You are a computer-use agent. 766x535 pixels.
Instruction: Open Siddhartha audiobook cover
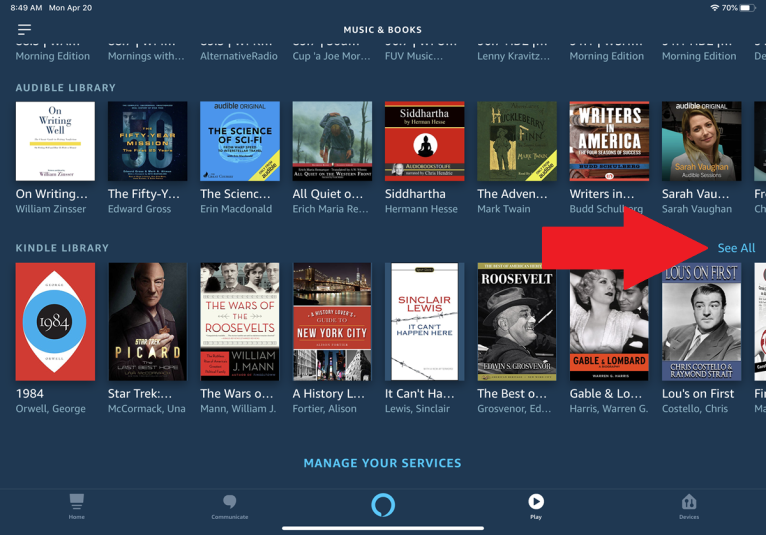pos(425,141)
